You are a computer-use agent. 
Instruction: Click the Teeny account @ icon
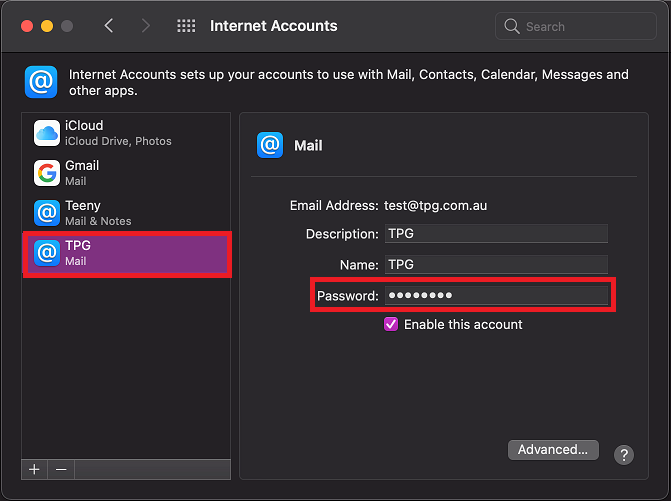pos(47,213)
